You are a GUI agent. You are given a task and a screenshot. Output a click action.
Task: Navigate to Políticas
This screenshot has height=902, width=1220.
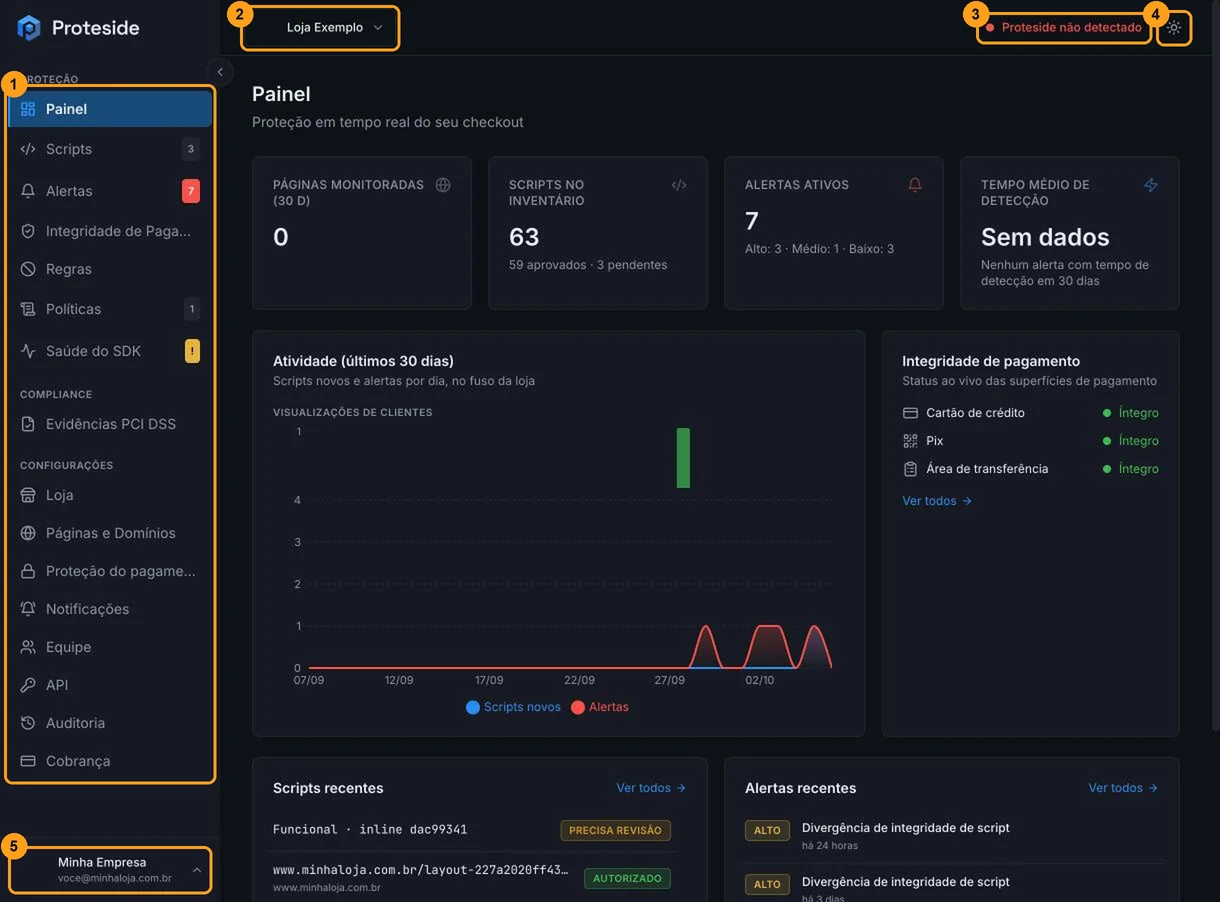110,309
